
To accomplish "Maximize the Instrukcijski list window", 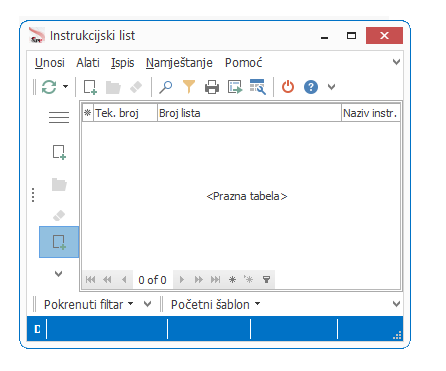I will point(351,36).
